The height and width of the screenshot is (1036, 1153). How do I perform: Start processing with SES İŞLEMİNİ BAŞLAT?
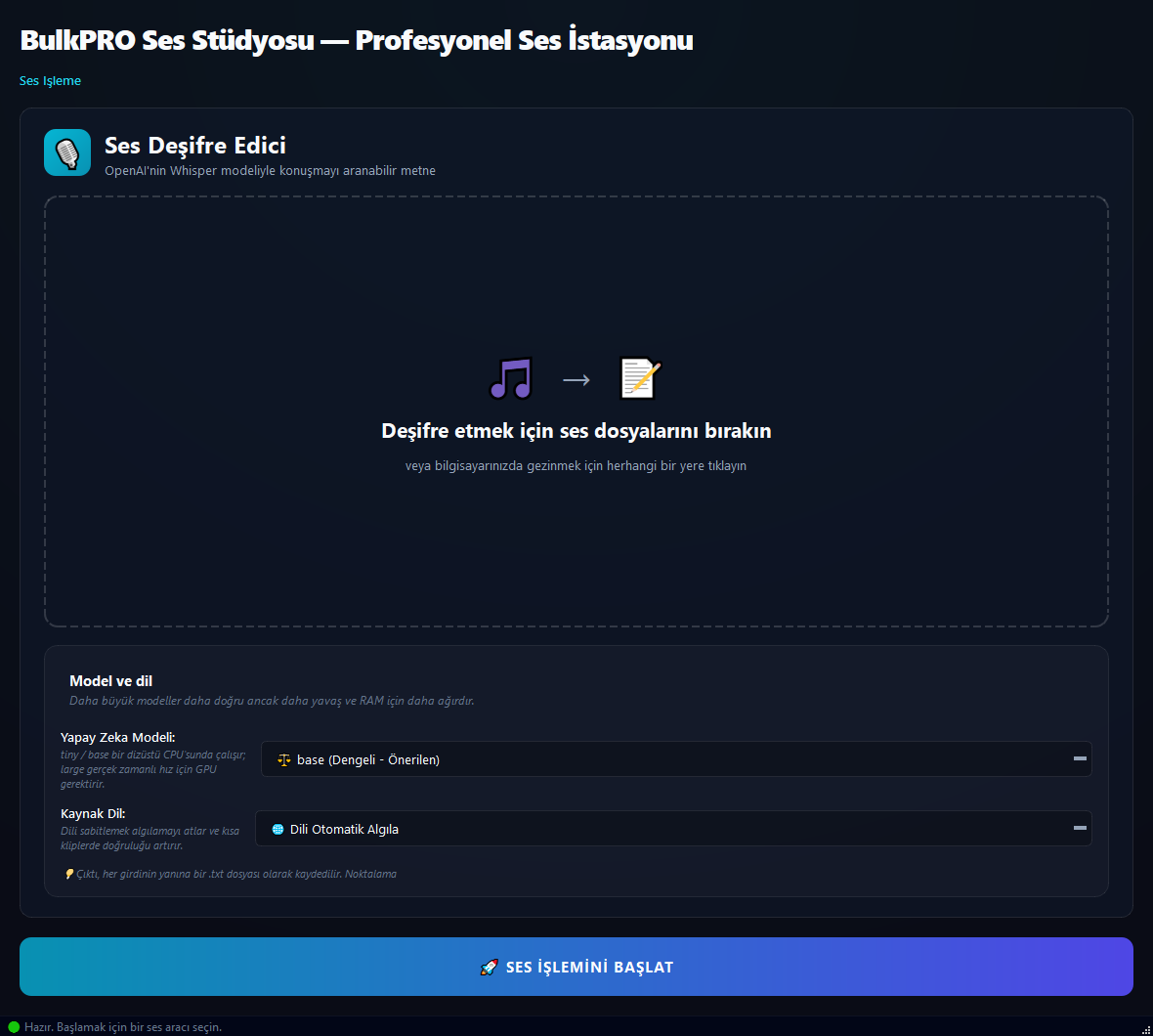pos(576,967)
